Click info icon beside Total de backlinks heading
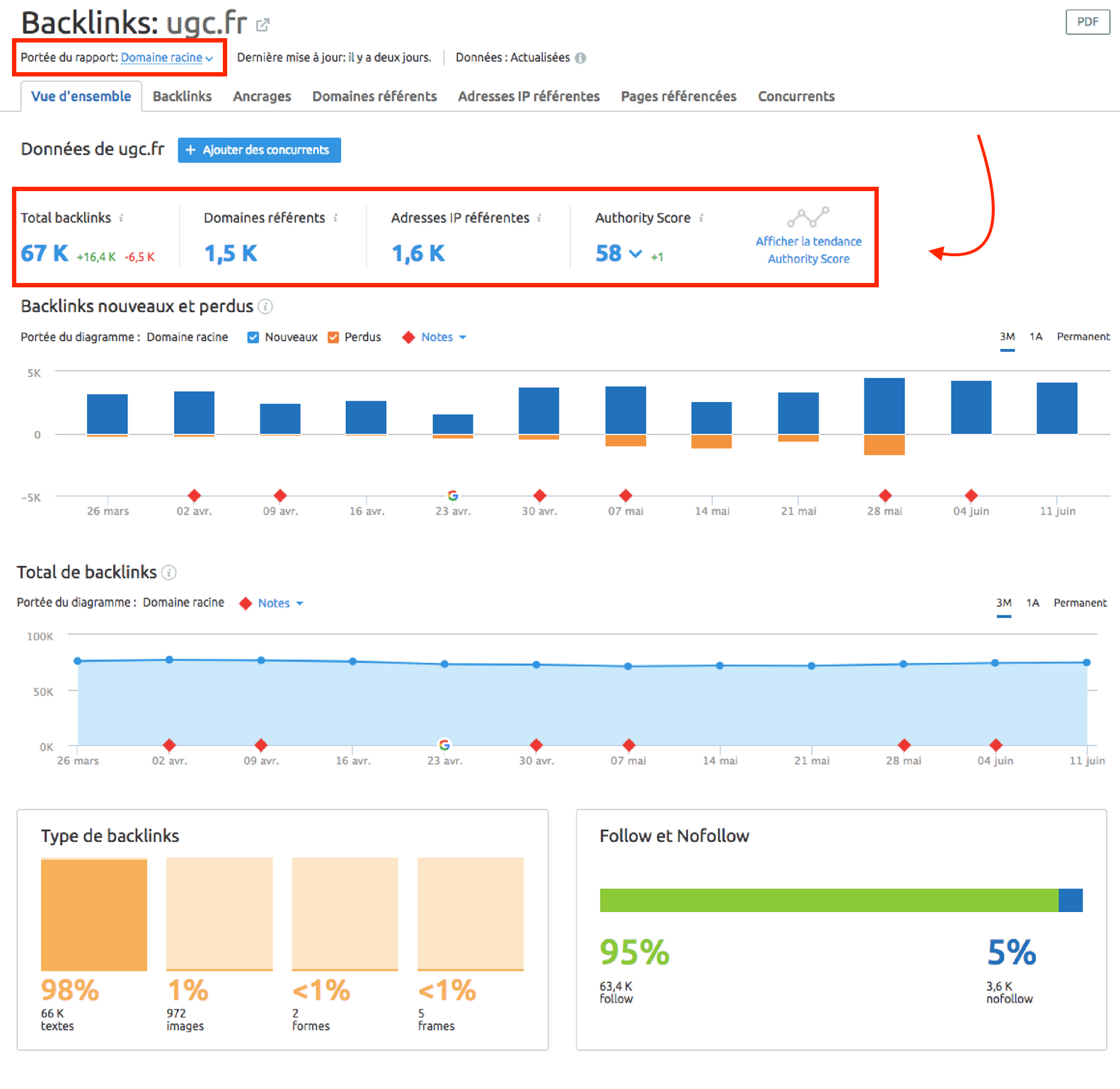This screenshot has height=1089, width=1120. click(169, 572)
